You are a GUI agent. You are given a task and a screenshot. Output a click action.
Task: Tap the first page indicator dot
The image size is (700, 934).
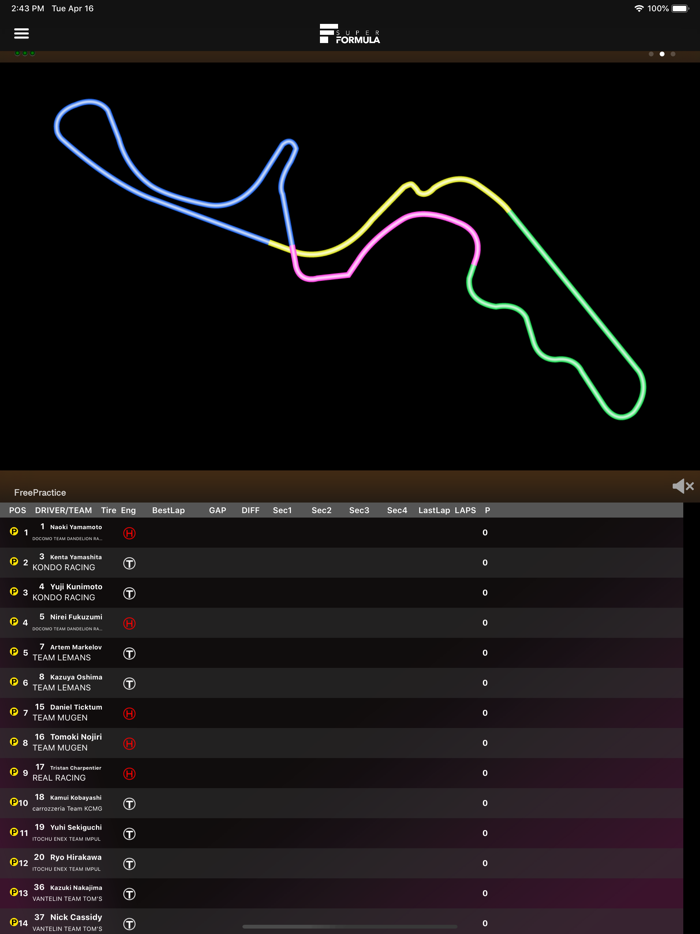click(651, 54)
